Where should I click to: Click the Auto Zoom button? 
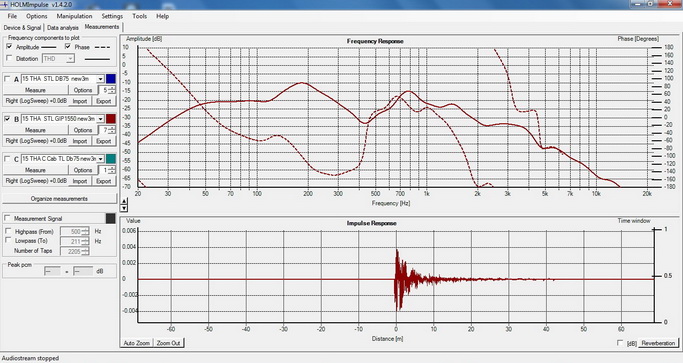(136, 343)
